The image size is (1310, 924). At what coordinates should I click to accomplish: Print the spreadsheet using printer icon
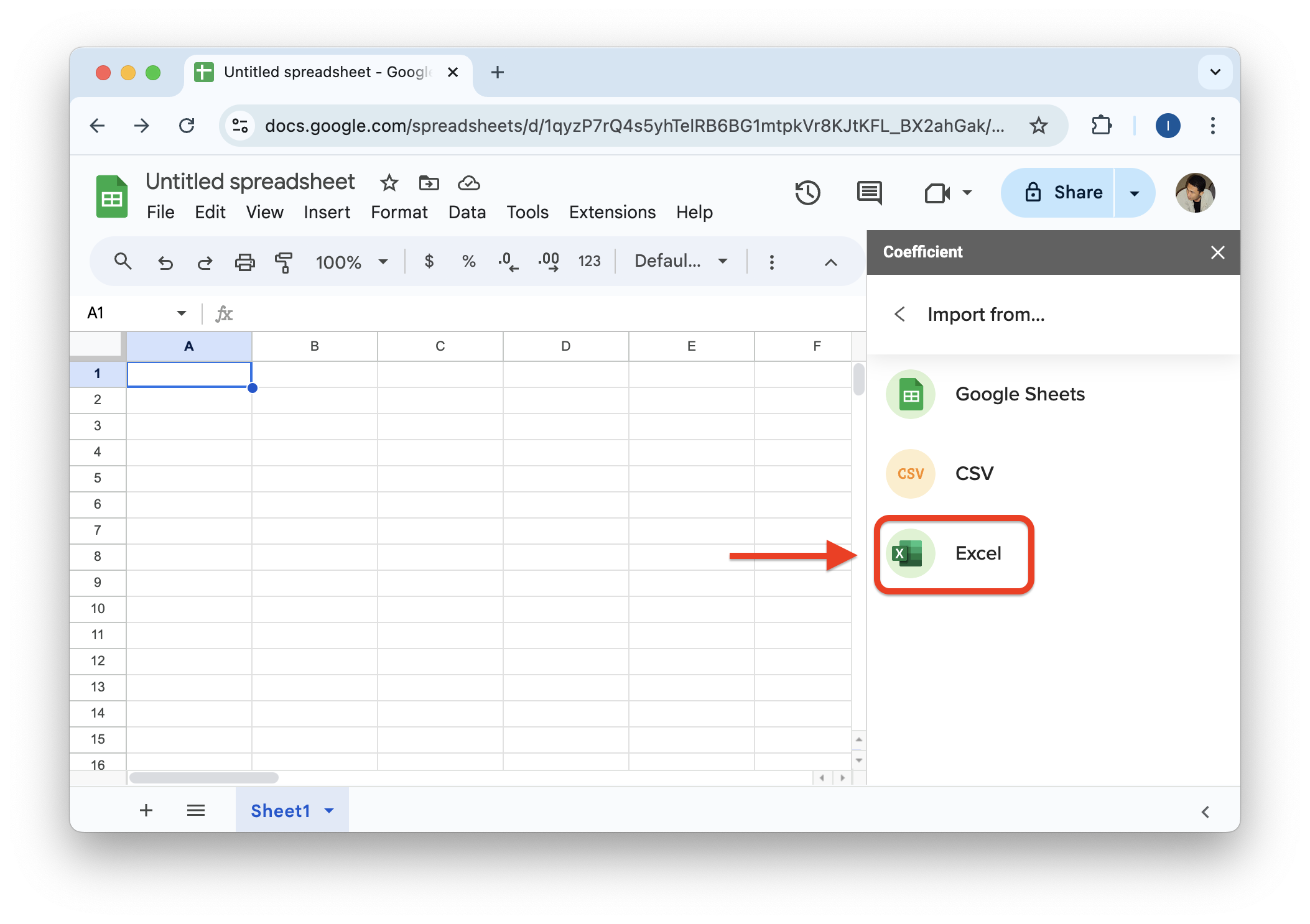click(244, 262)
